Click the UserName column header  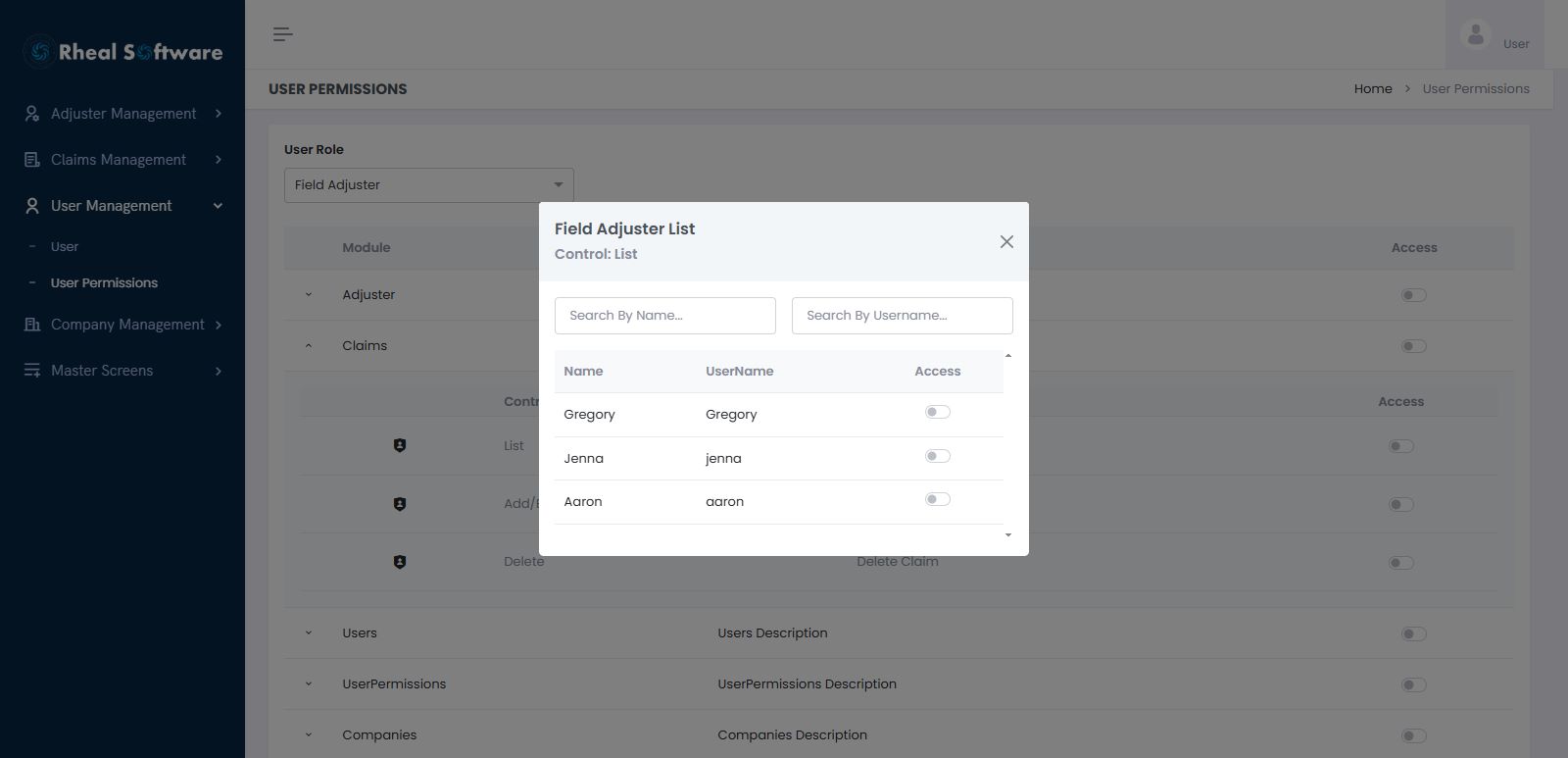[x=740, y=371]
